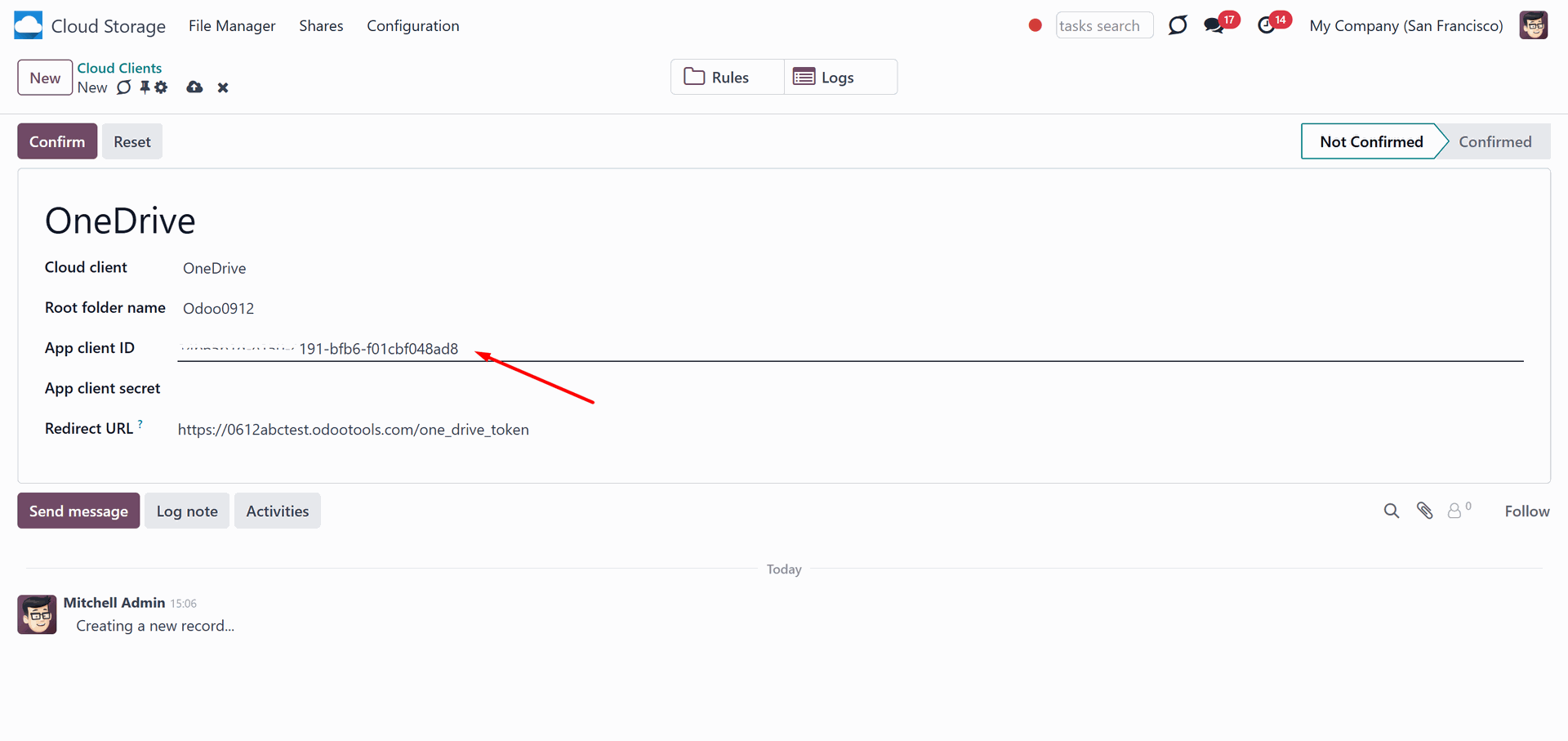Viewport: 1568px width, 741px height.
Task: Open the Activities button
Action: [278, 511]
